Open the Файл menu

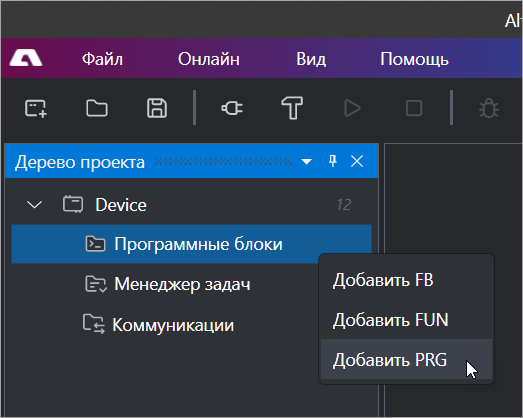[102, 59]
